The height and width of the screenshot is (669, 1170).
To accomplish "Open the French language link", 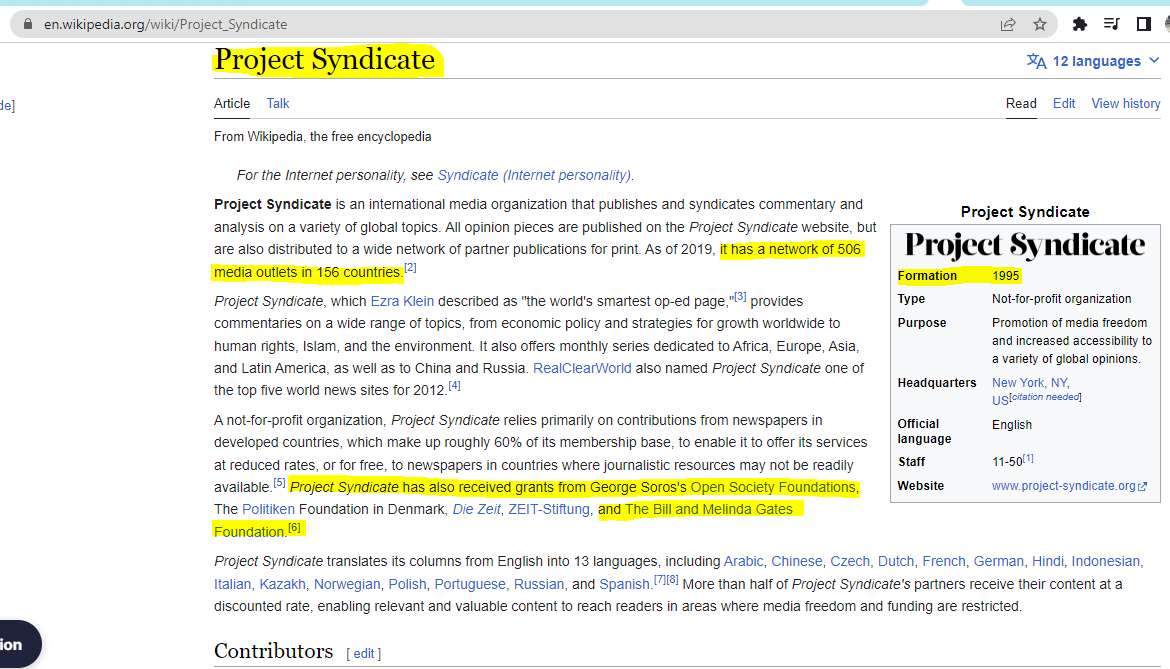I will pos(944,562).
